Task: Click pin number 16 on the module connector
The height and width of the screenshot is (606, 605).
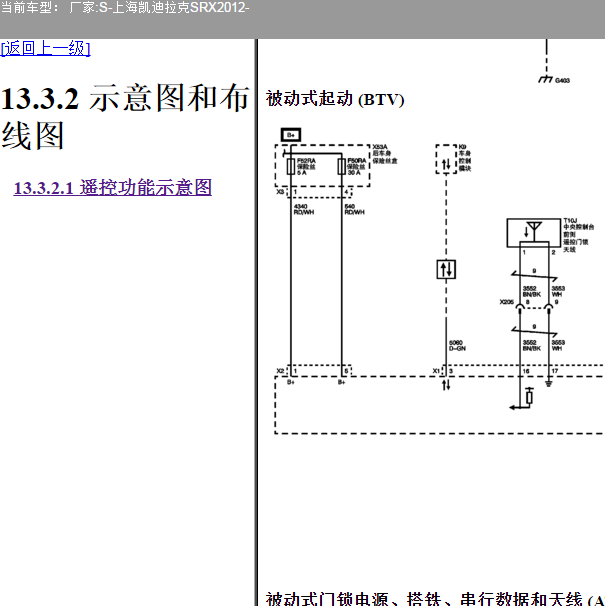Action: pos(526,371)
